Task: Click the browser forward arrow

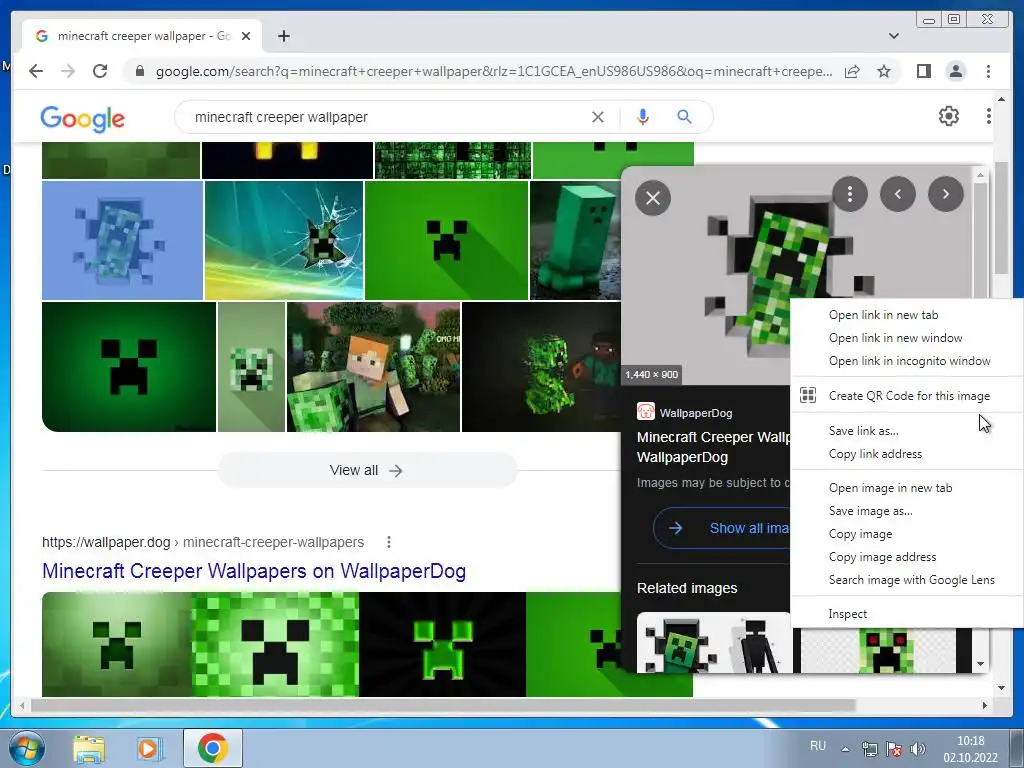Action: [x=68, y=71]
